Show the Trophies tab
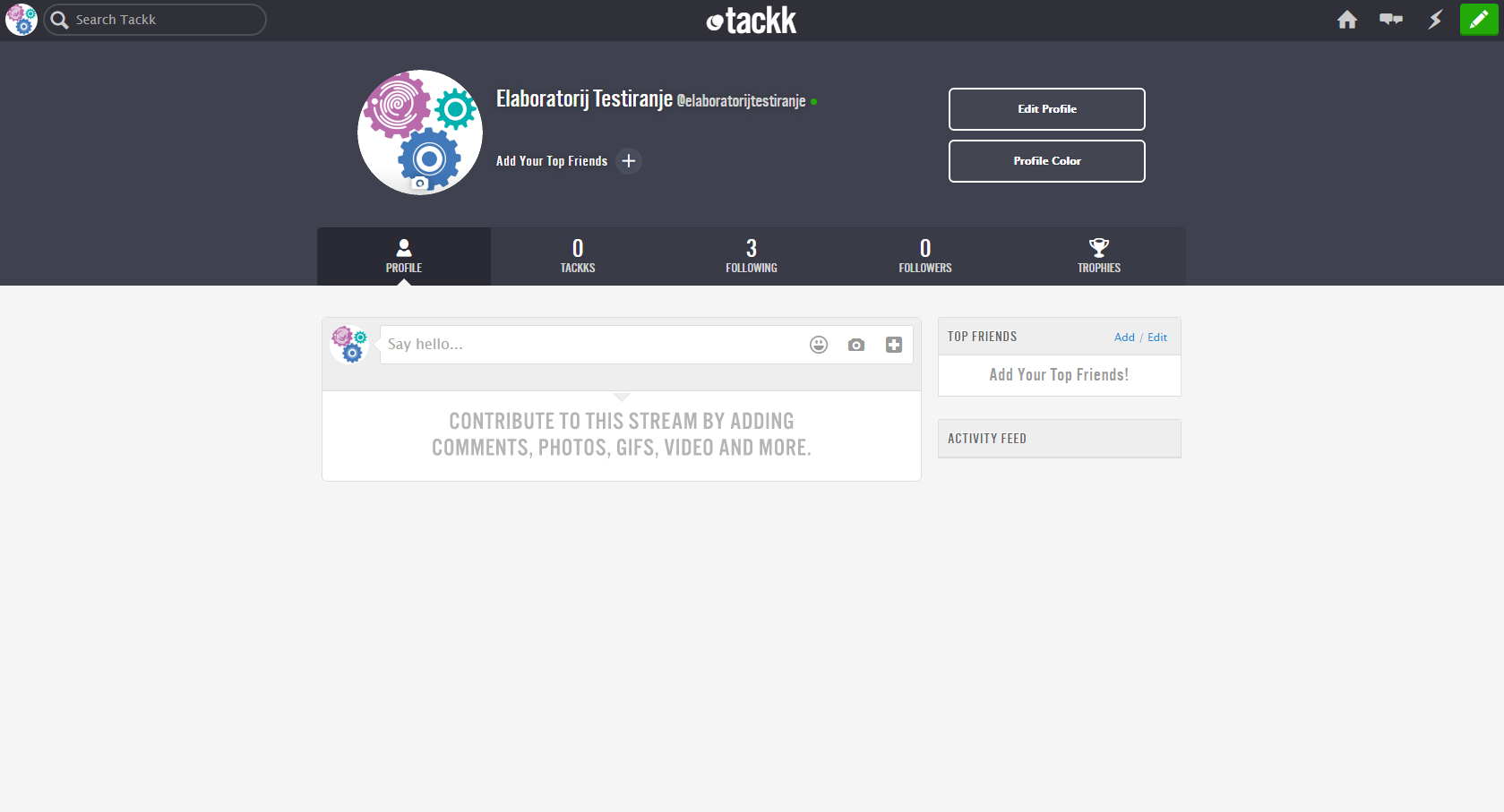 (x=1098, y=256)
